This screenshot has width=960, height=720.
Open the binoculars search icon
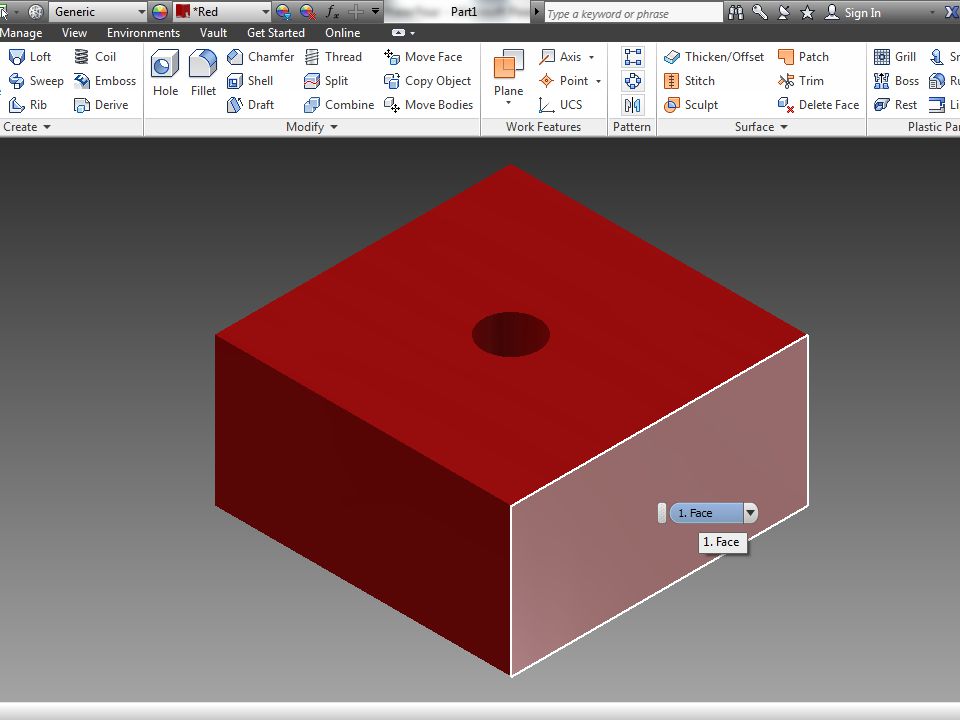point(736,12)
